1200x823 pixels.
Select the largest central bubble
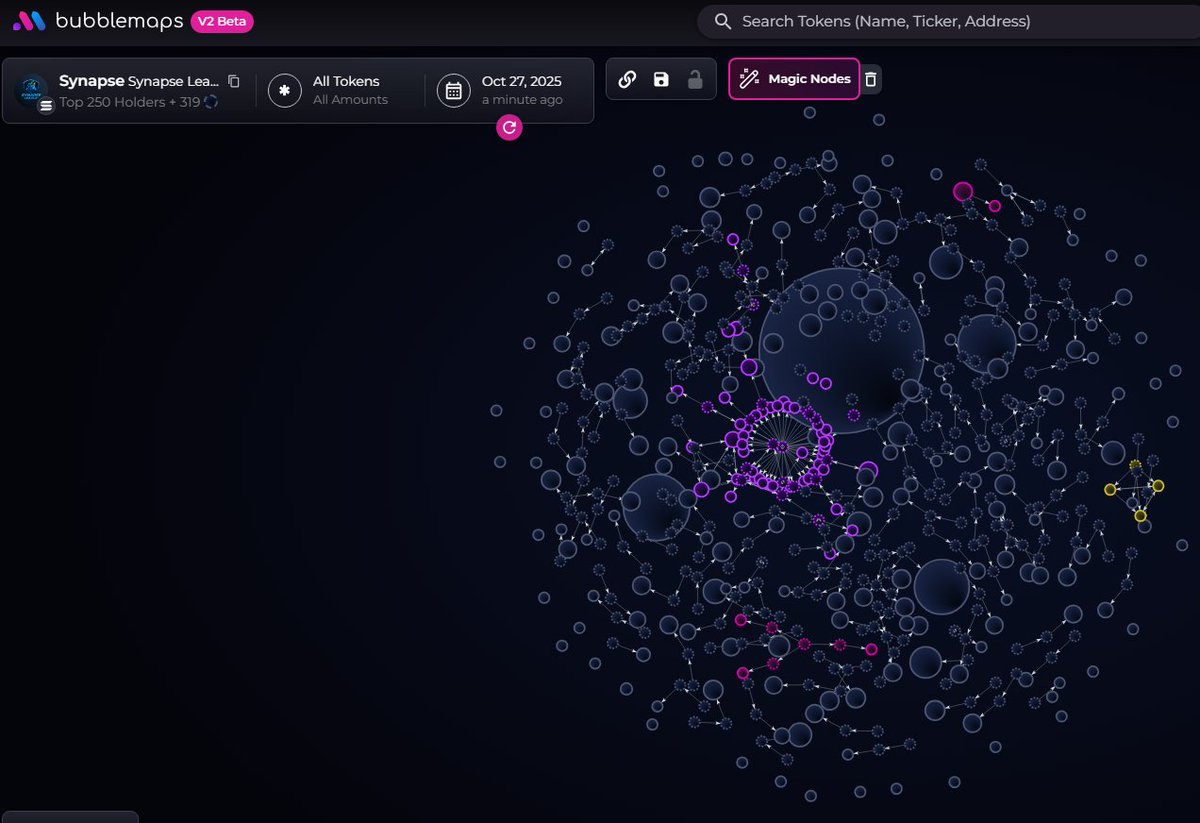[840, 351]
